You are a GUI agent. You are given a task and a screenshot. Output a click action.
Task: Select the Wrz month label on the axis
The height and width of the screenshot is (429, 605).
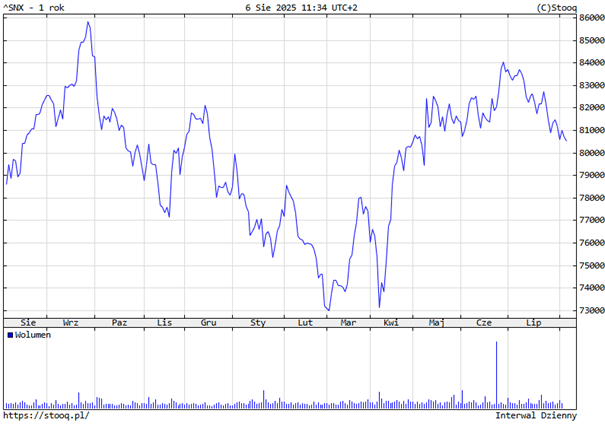click(72, 323)
